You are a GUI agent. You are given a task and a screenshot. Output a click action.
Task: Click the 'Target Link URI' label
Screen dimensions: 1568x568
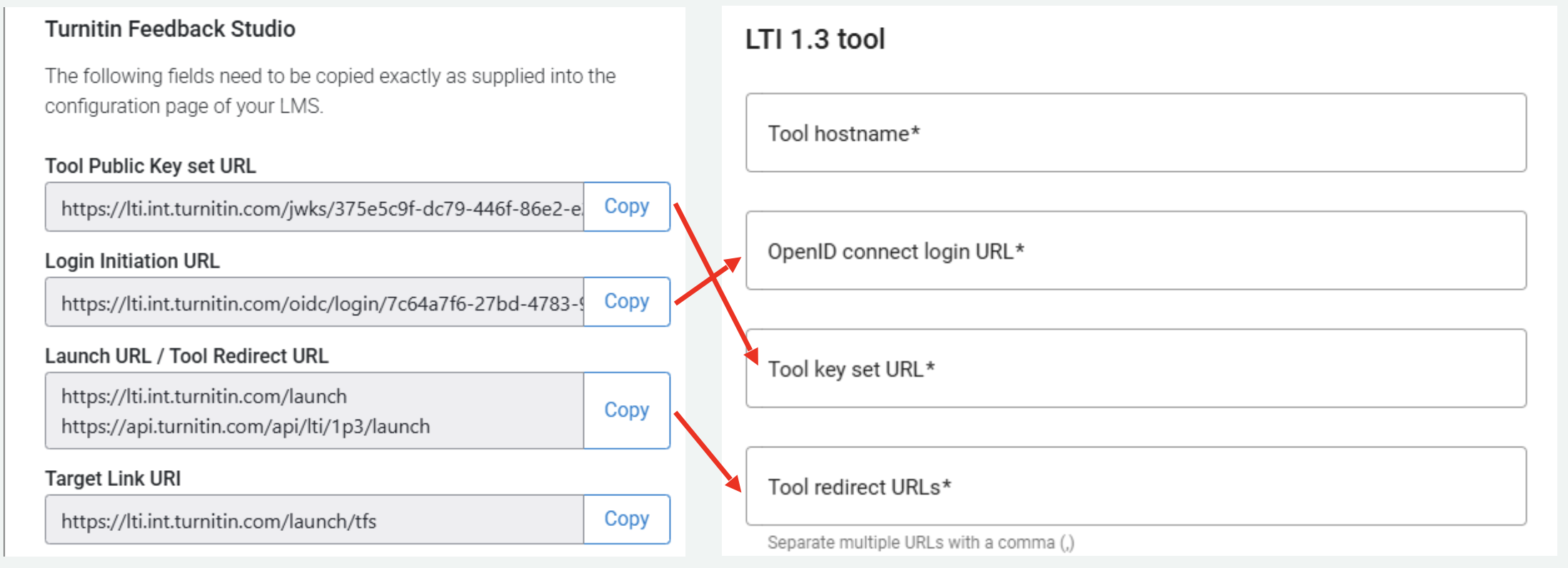(113, 478)
